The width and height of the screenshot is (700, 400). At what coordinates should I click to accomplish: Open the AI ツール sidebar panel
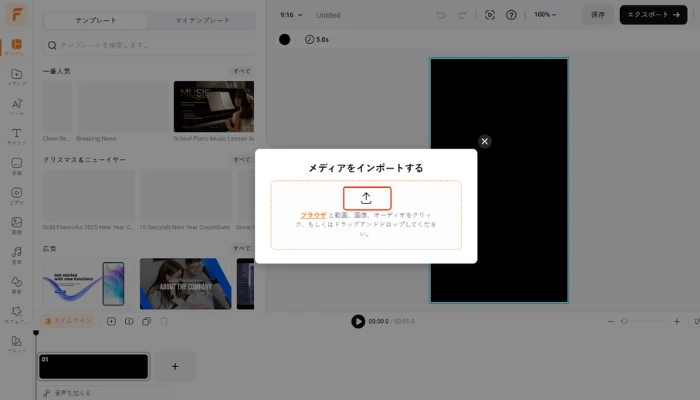tap(17, 107)
